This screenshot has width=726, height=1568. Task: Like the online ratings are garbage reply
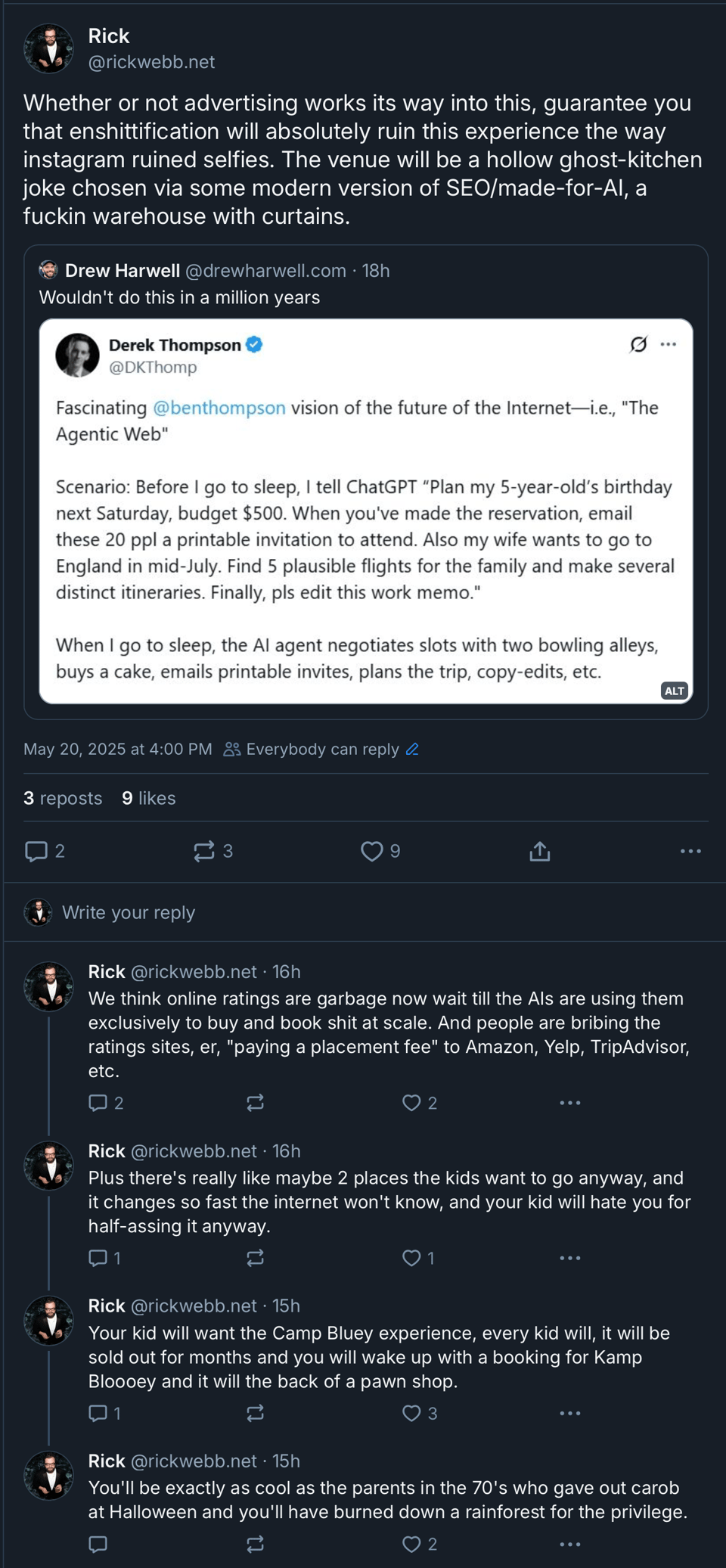[411, 1103]
